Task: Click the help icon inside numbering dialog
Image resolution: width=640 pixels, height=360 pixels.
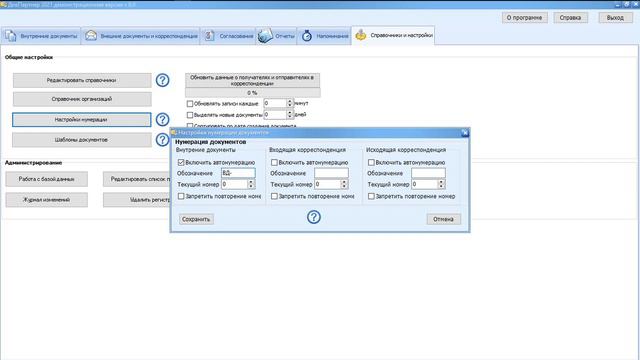Action: coord(313,217)
